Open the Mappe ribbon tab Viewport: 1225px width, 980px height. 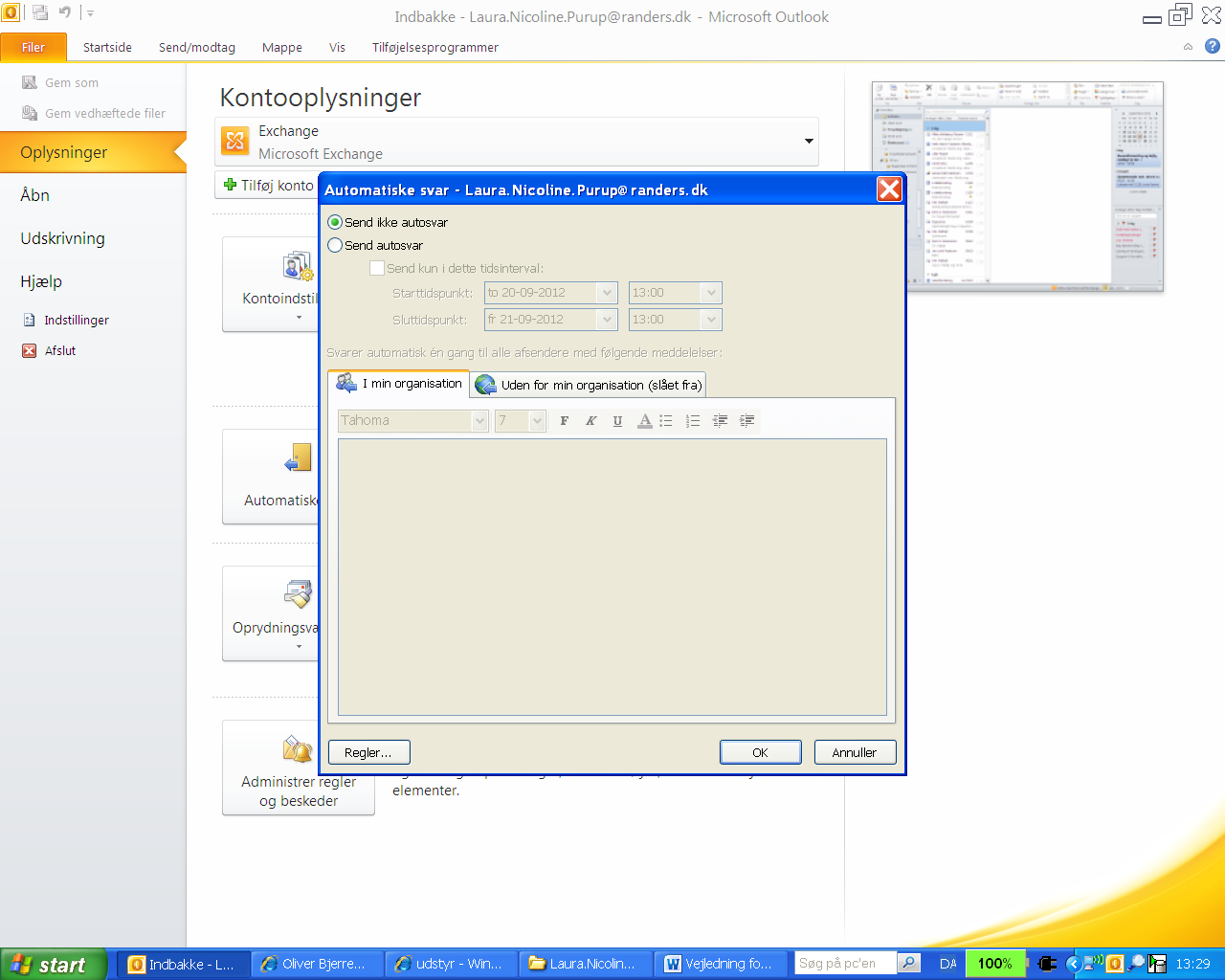282,47
